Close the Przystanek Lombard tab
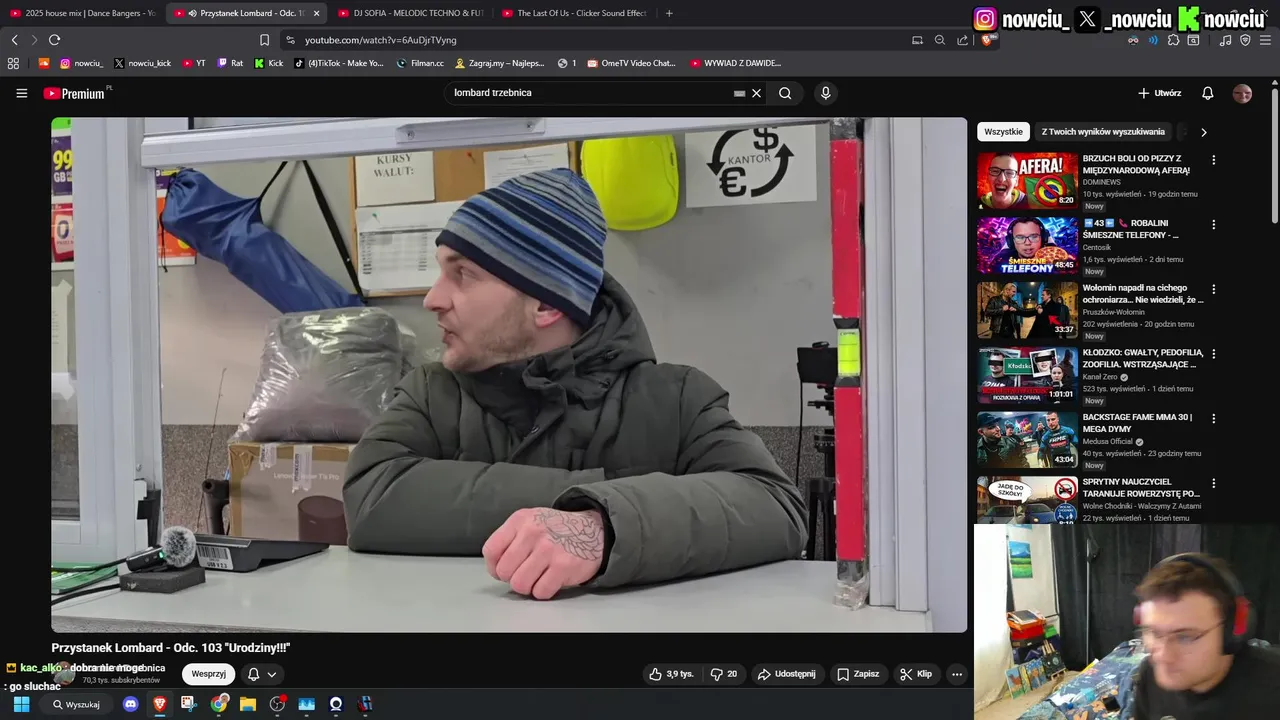 316,13
